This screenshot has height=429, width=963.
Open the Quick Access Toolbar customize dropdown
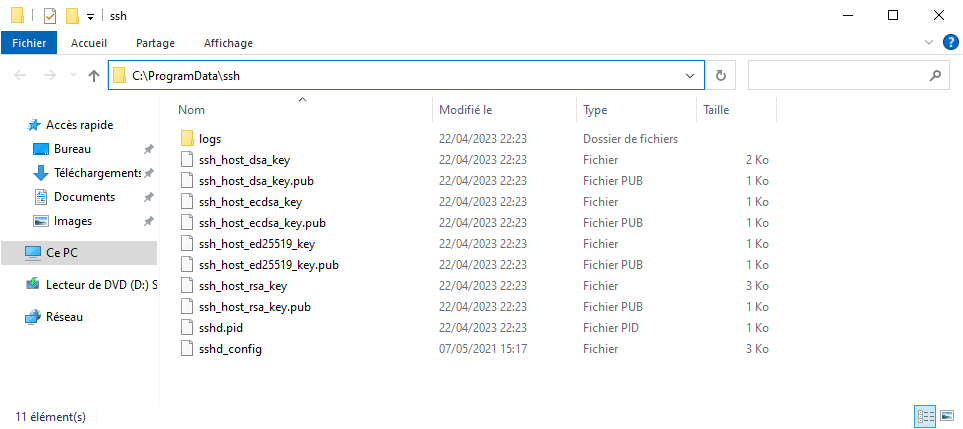coord(90,17)
